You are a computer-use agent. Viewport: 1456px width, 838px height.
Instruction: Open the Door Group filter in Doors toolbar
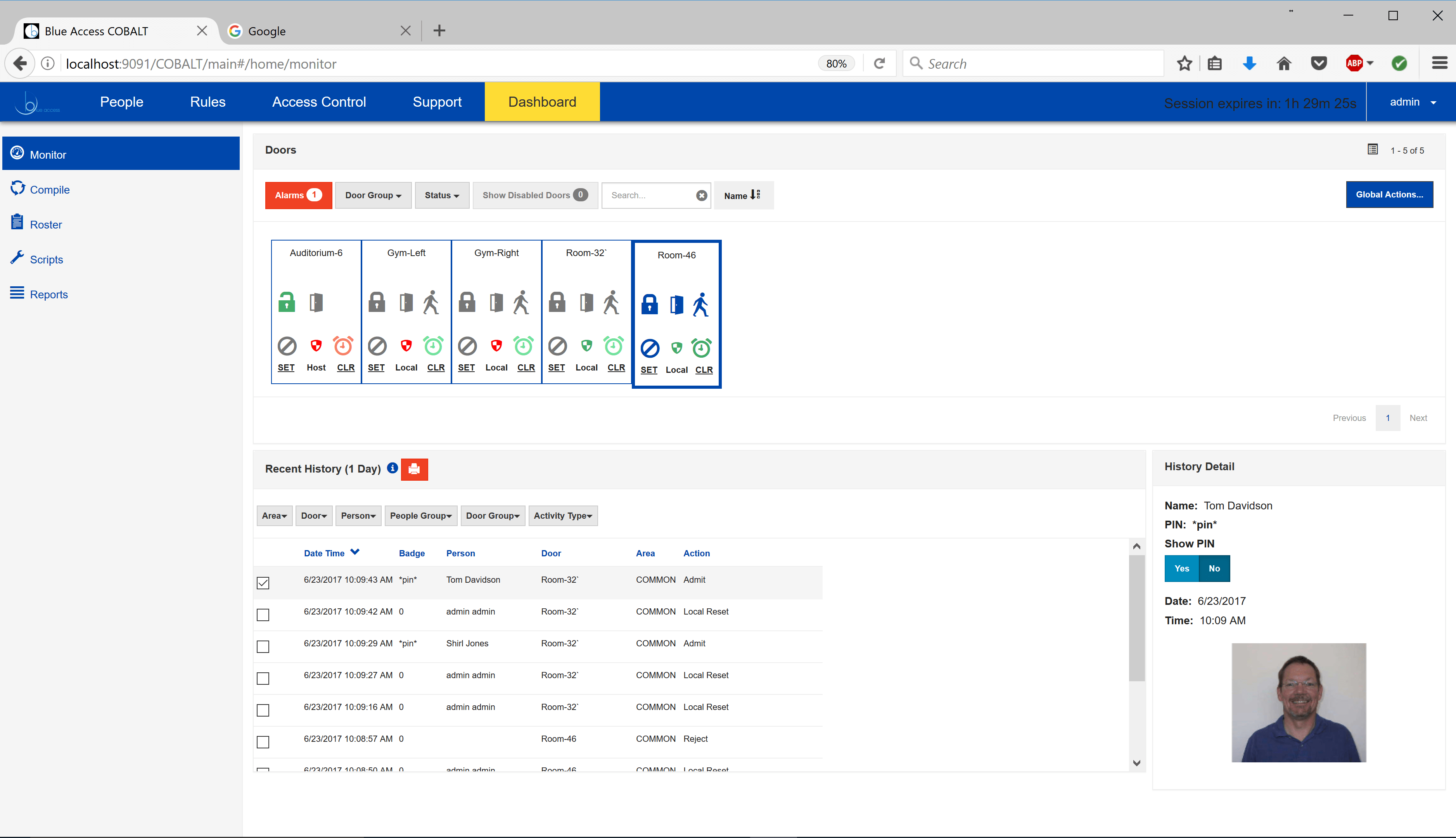tap(373, 195)
